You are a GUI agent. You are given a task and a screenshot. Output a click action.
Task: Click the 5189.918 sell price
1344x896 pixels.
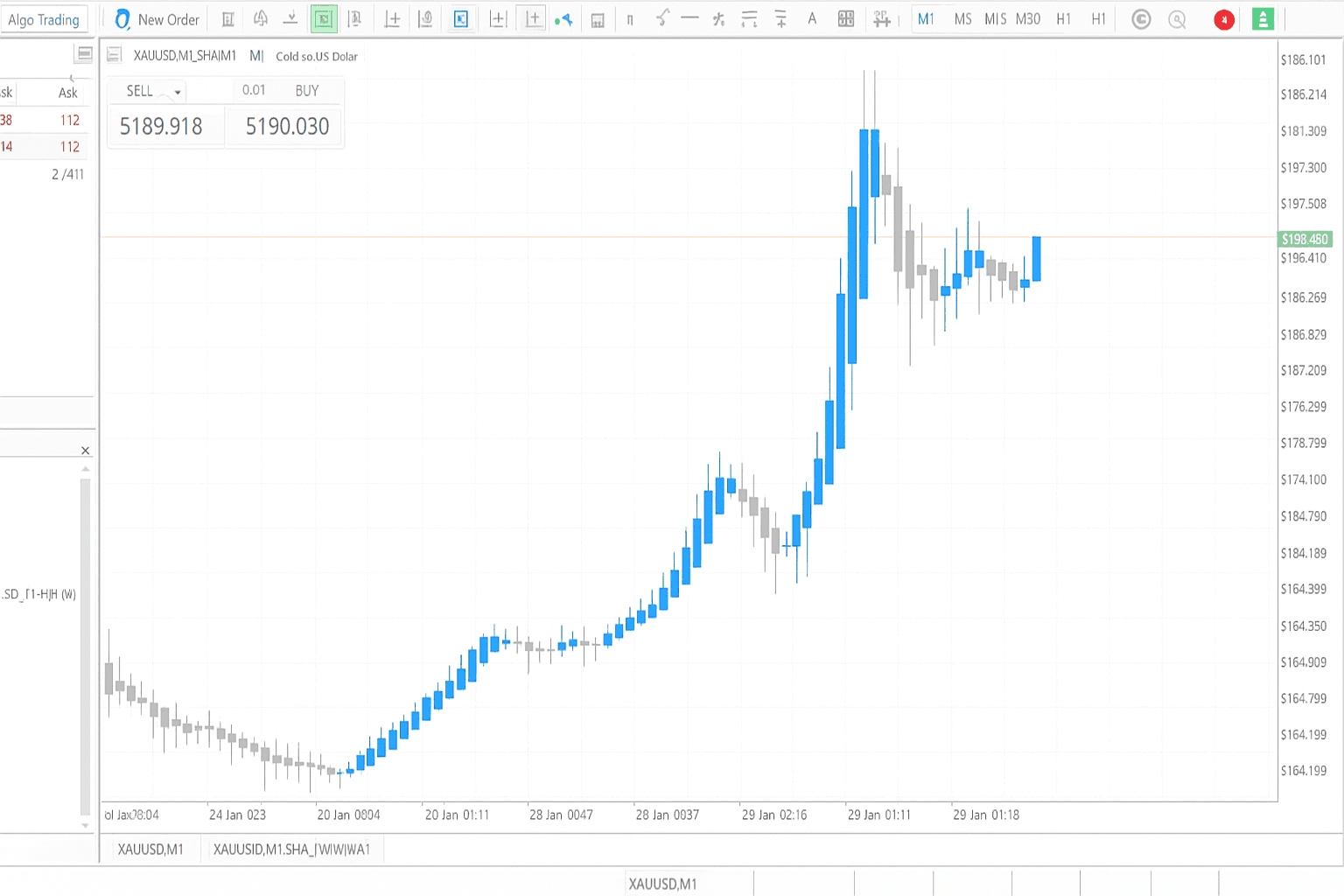[x=161, y=126]
